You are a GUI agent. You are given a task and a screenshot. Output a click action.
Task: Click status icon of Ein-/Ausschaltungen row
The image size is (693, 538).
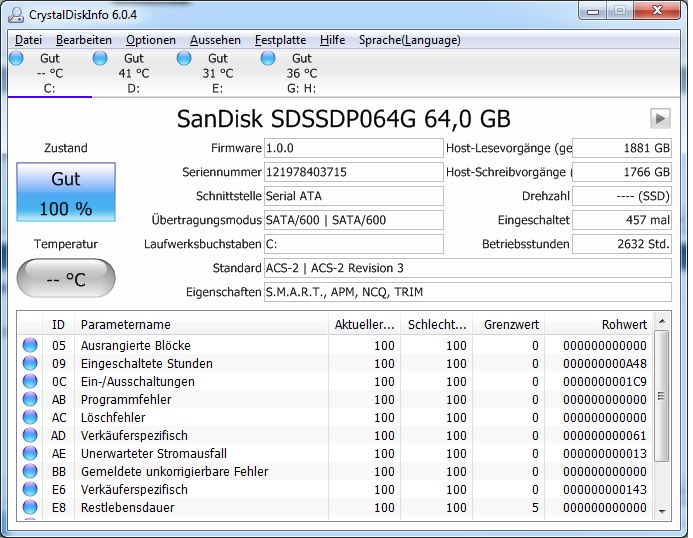[30, 381]
